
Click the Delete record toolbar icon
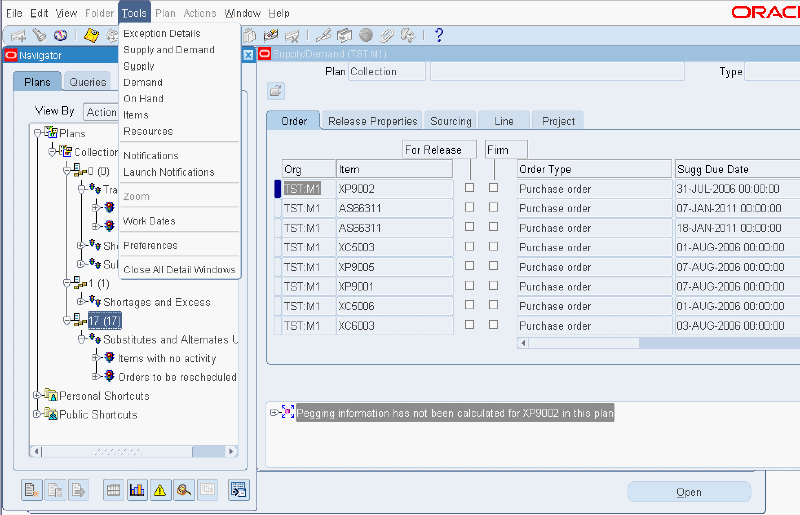(x=292, y=35)
